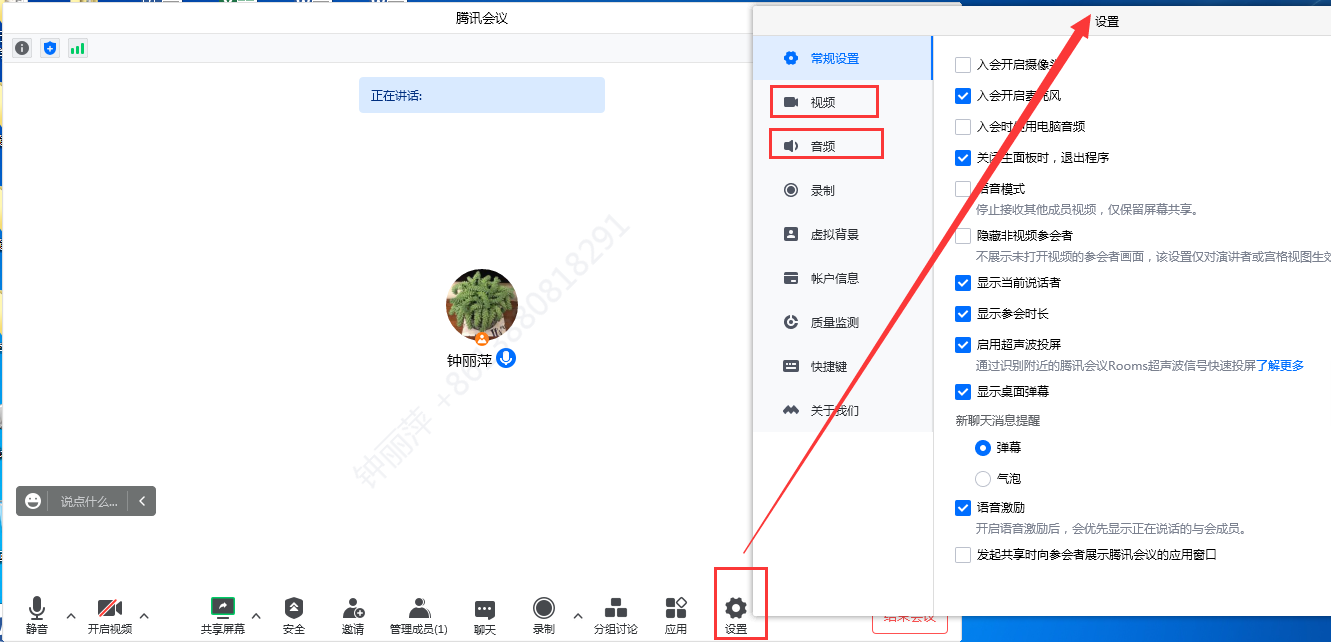
Task: Click the 新聊天消息提醒 label
Action: [x=998, y=421]
